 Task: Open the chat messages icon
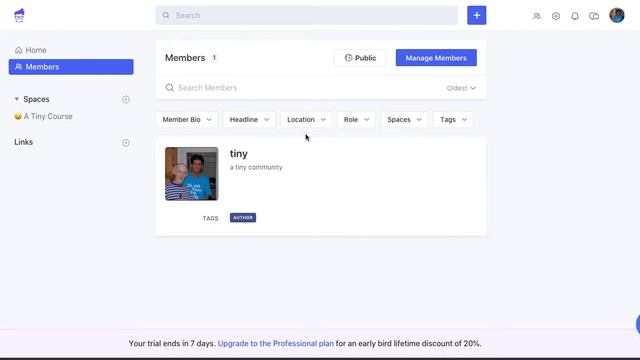click(594, 16)
